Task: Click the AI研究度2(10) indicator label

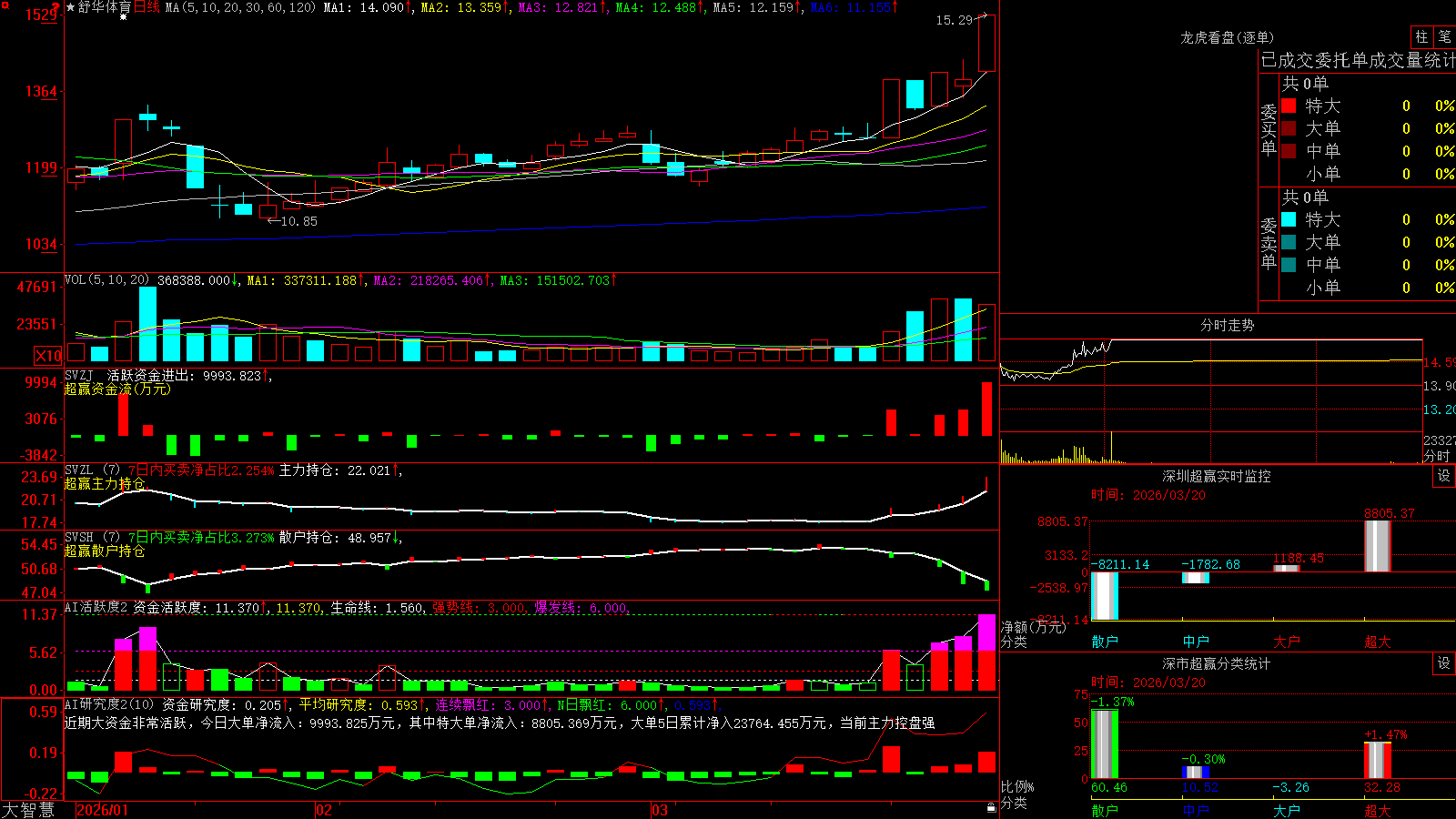Action: [109, 705]
